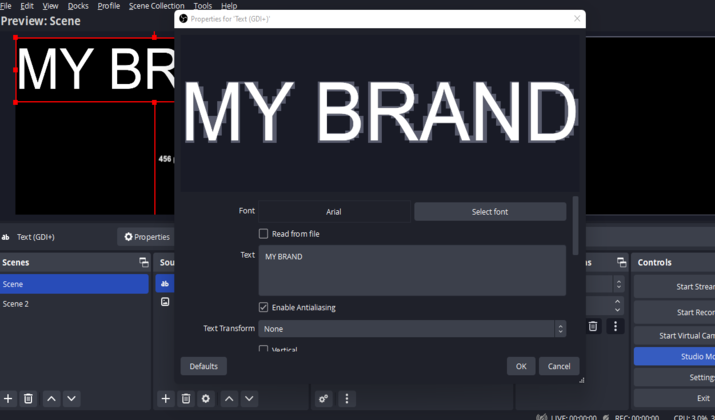715x420 pixels.
Task: Open the Profile menu
Action: click(109, 6)
